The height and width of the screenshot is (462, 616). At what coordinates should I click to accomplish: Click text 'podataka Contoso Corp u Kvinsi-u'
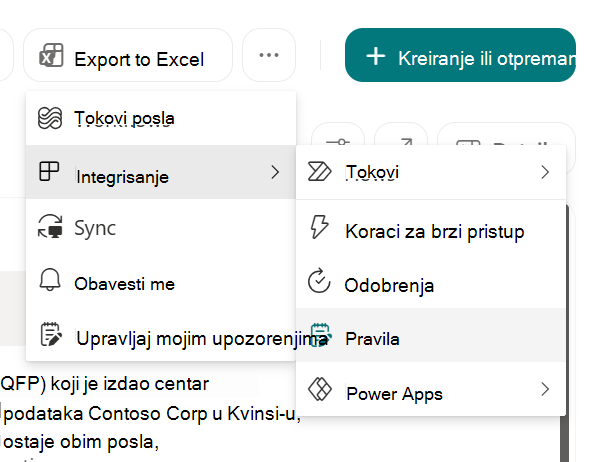click(x=152, y=414)
